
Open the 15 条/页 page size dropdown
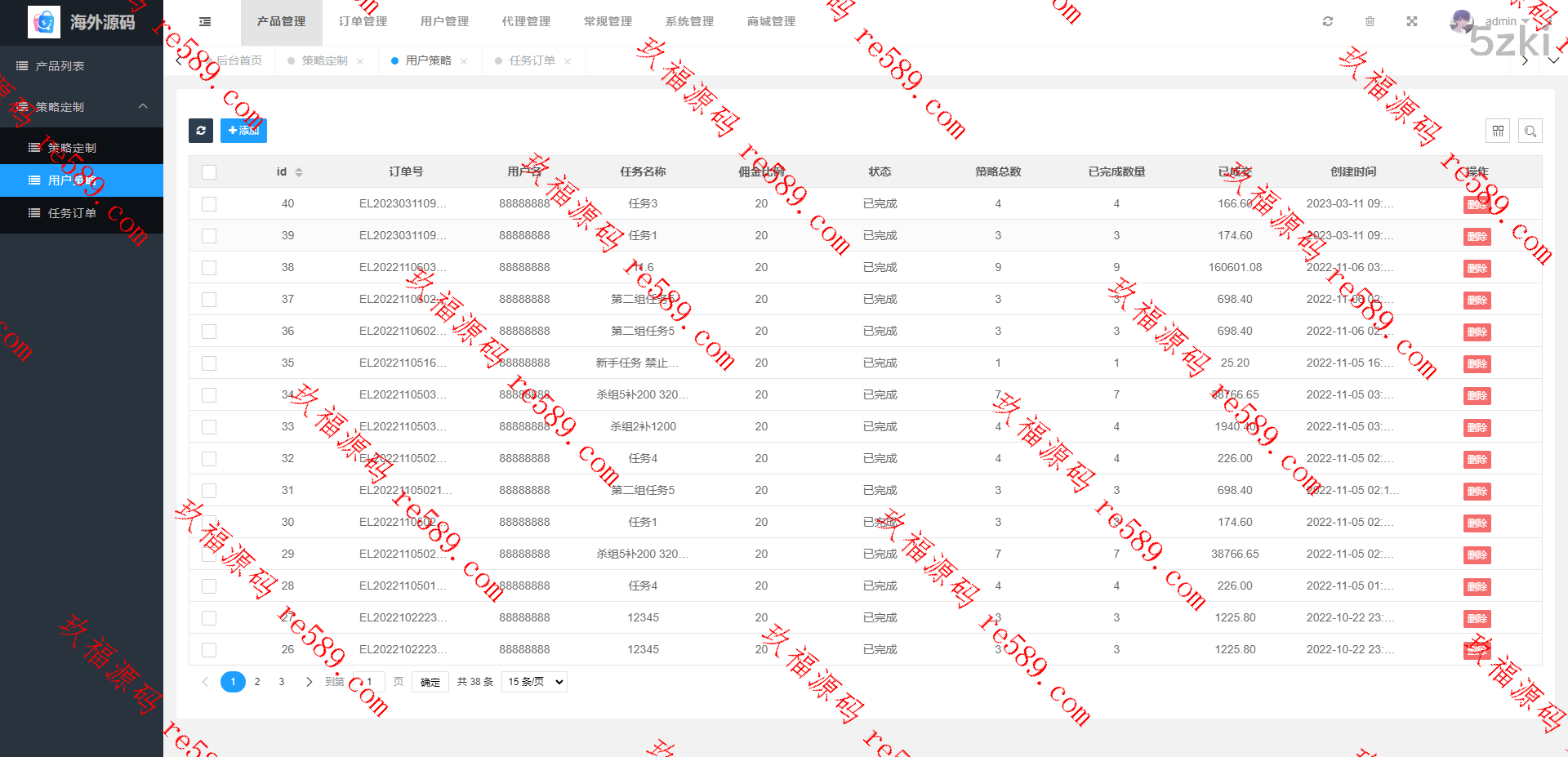535,682
